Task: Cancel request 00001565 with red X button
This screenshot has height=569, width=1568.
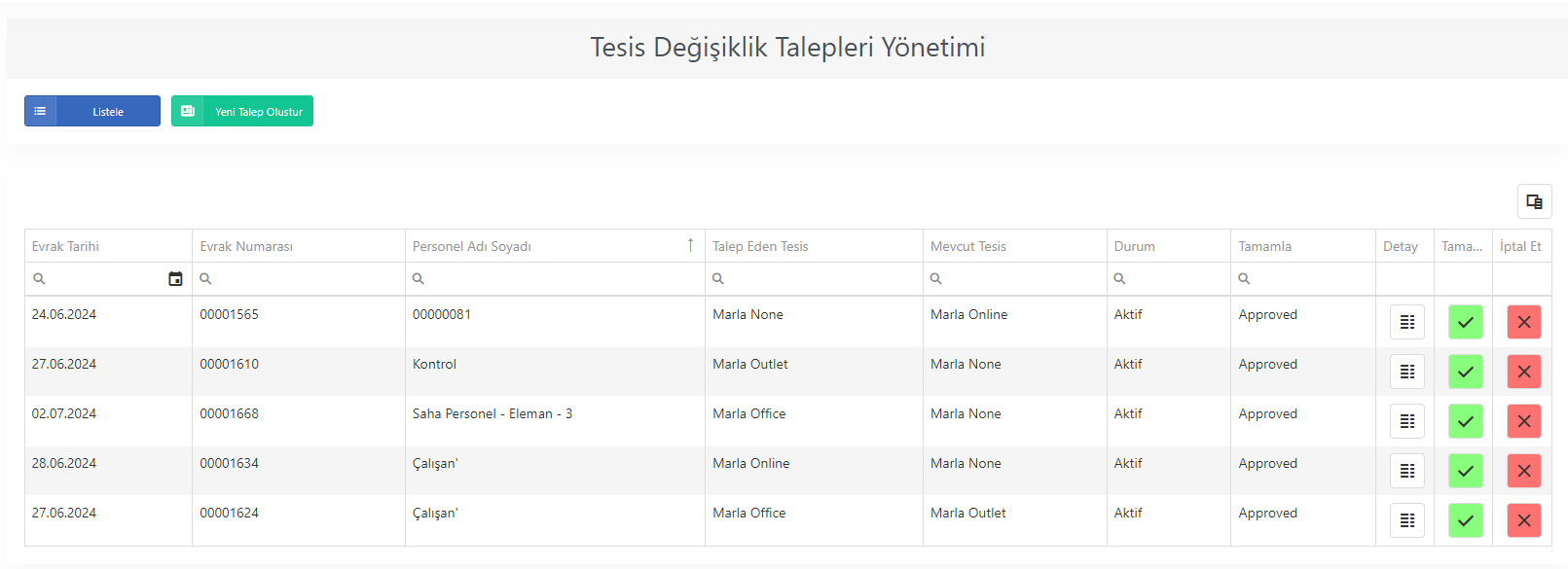Action: [1523, 322]
